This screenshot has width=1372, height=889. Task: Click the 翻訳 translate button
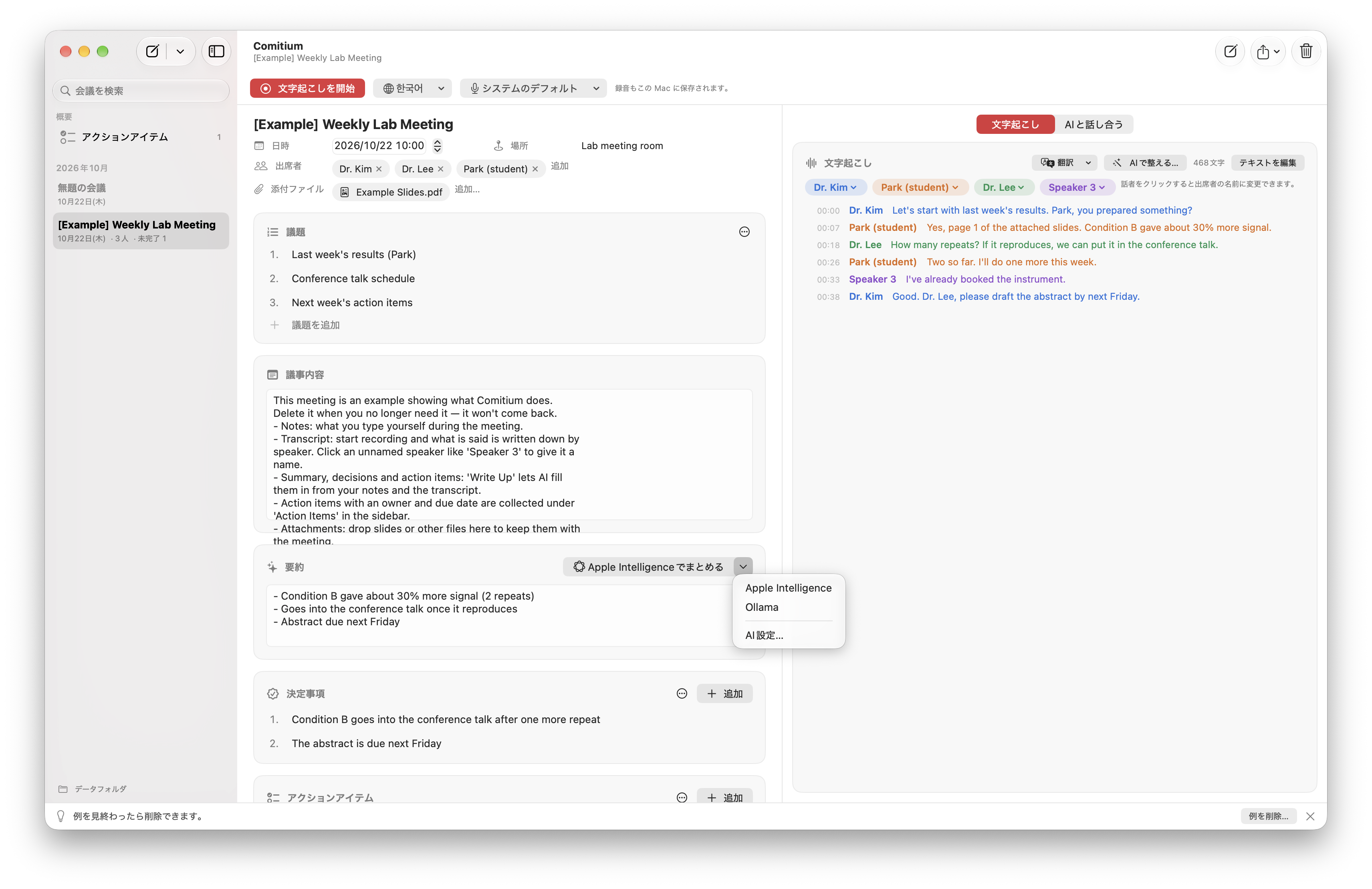tap(1057, 163)
